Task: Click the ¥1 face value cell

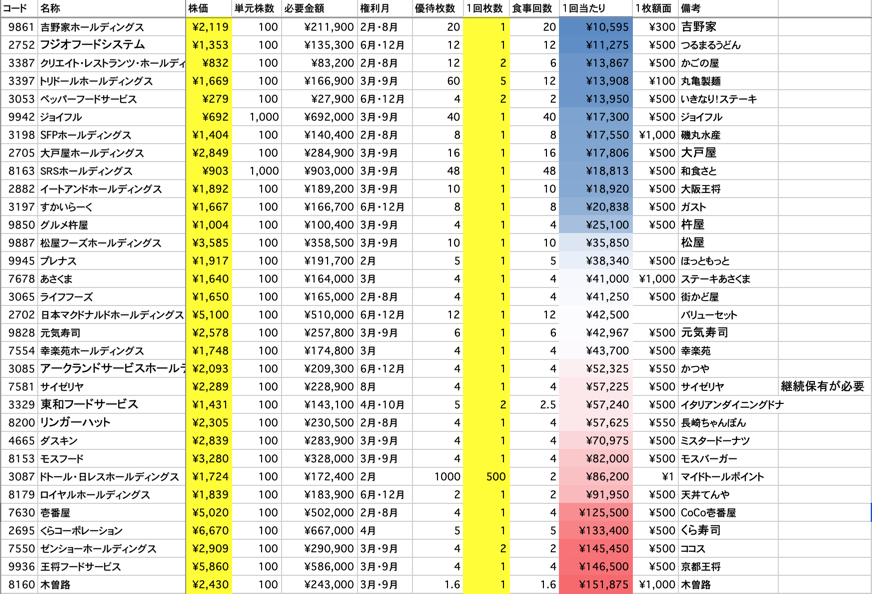Action: (656, 477)
